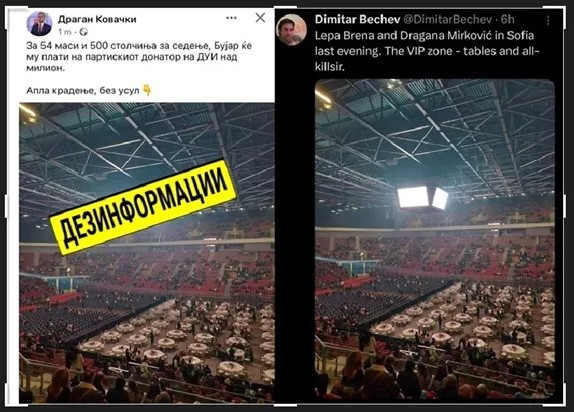This screenshot has height=412, width=574.
Task: Open the tweet's vertical three-dot menu
Action: click(548, 20)
